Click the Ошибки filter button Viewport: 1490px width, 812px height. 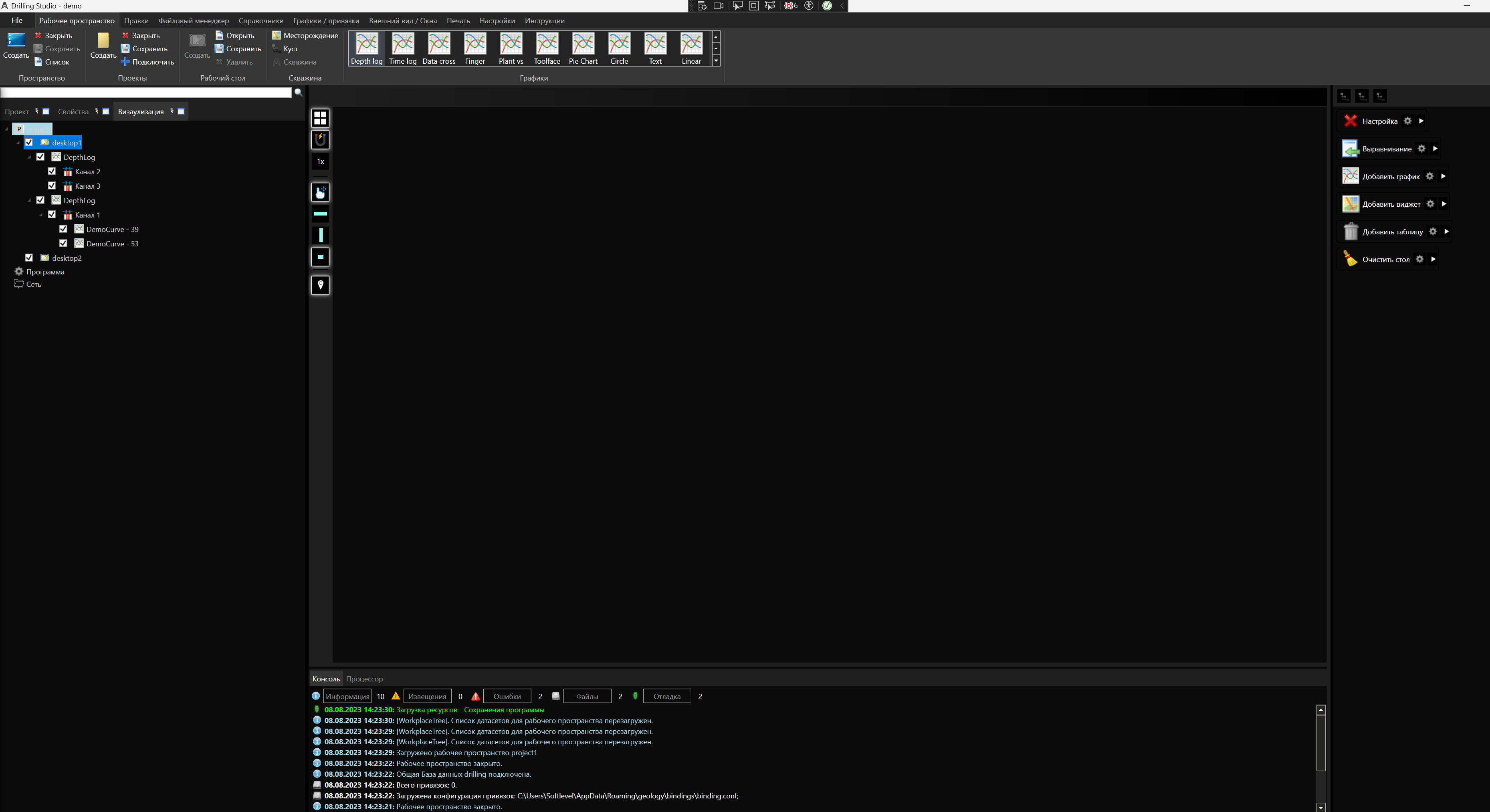point(507,696)
